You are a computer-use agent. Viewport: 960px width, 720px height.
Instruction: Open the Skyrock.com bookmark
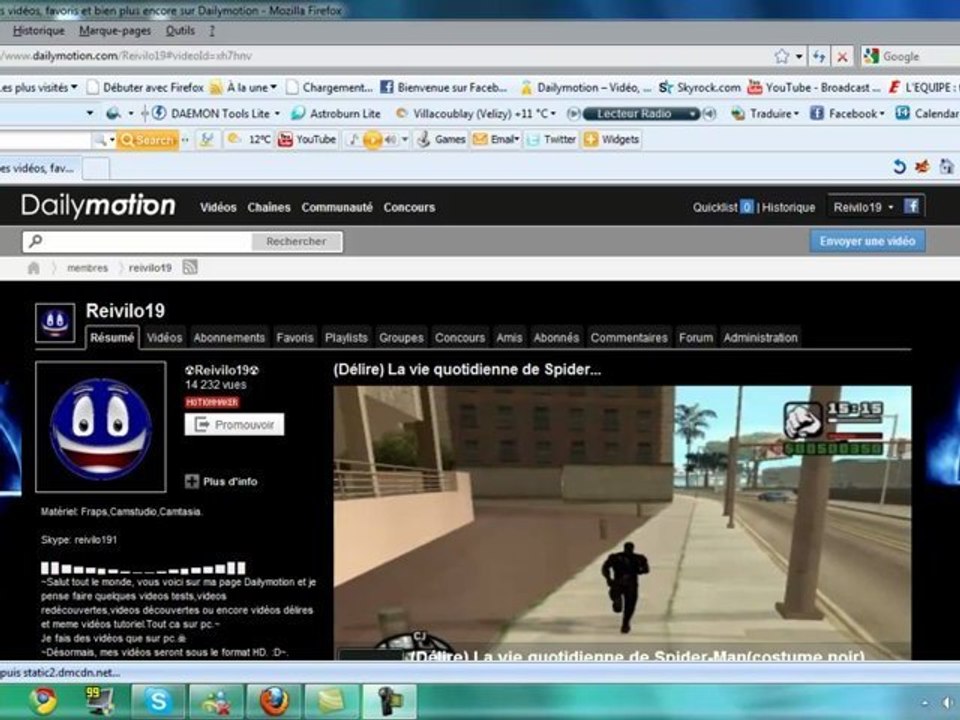(700, 88)
